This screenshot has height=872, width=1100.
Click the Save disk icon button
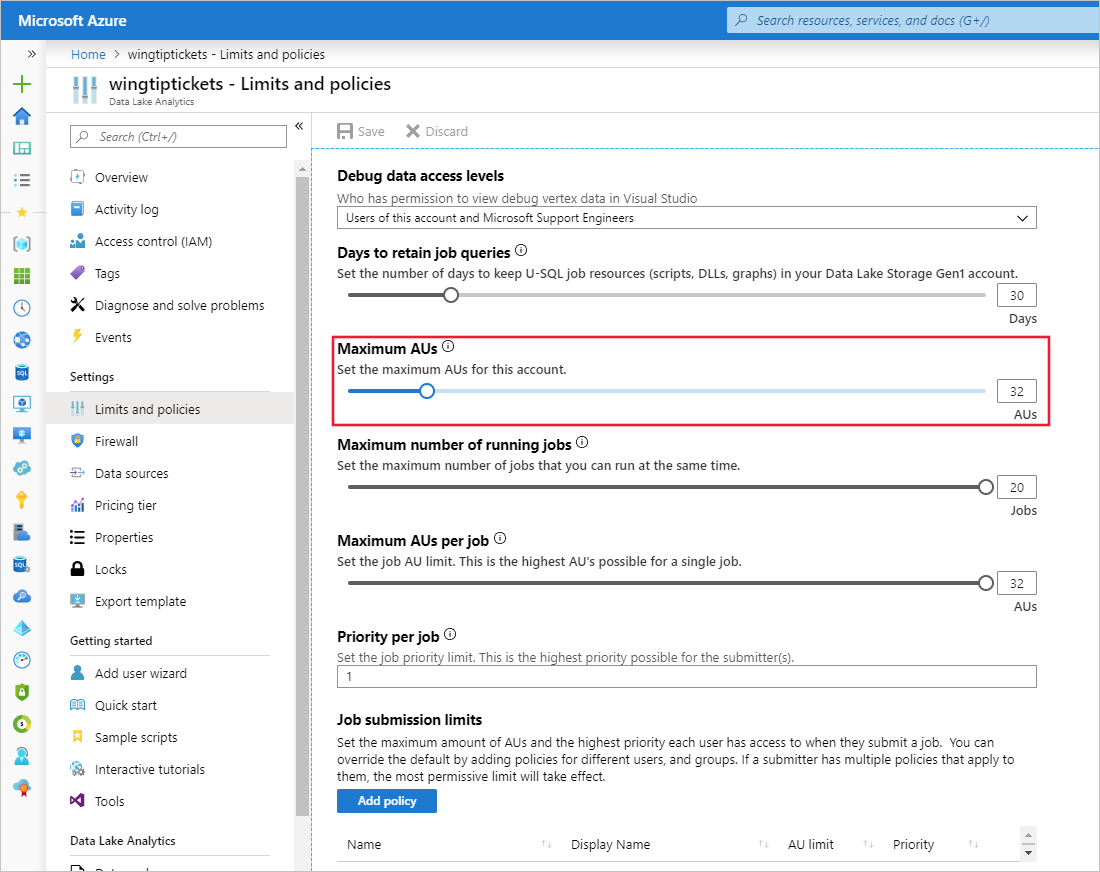click(360, 131)
